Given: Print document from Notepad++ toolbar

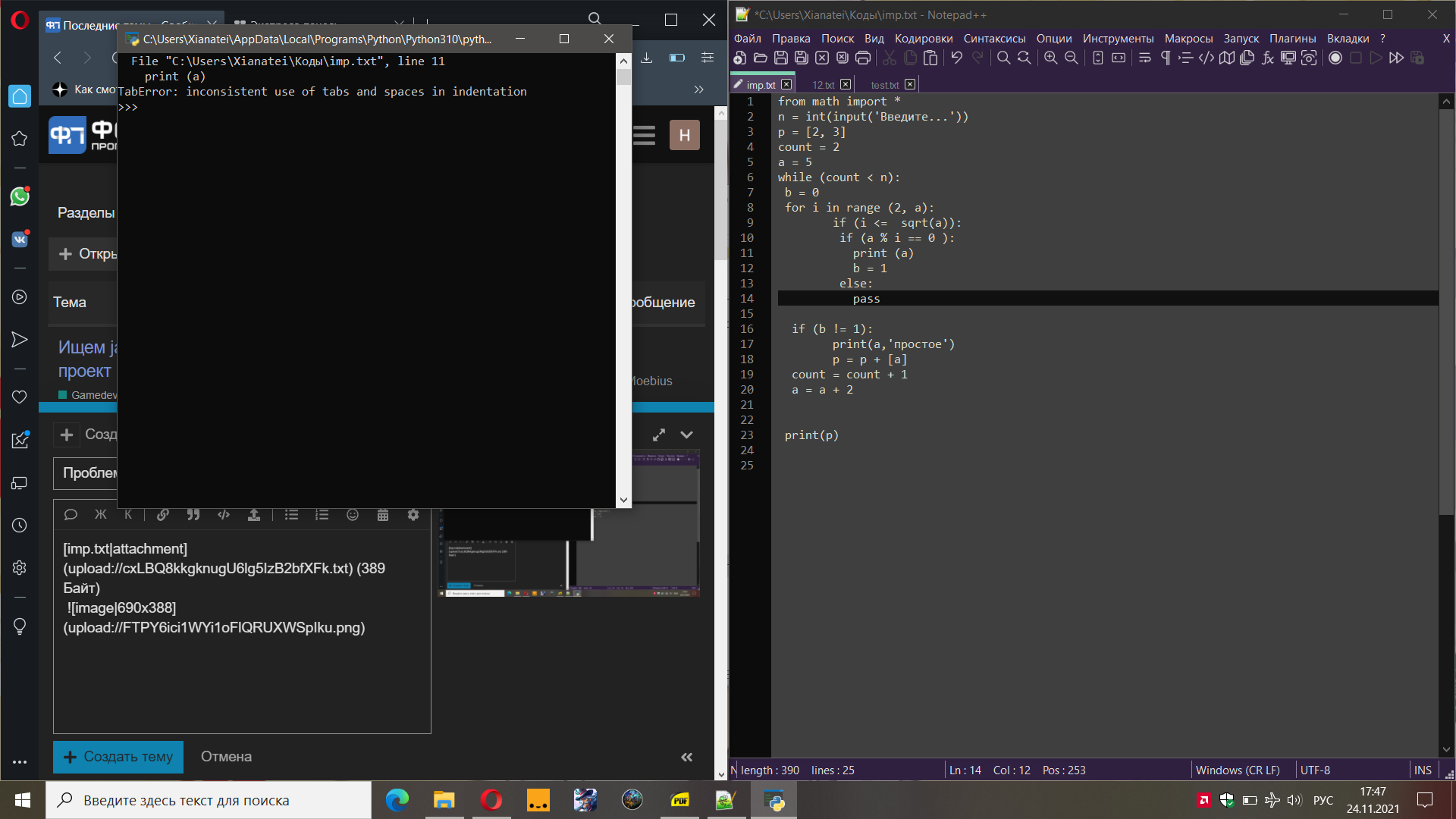Looking at the screenshot, I should (863, 58).
